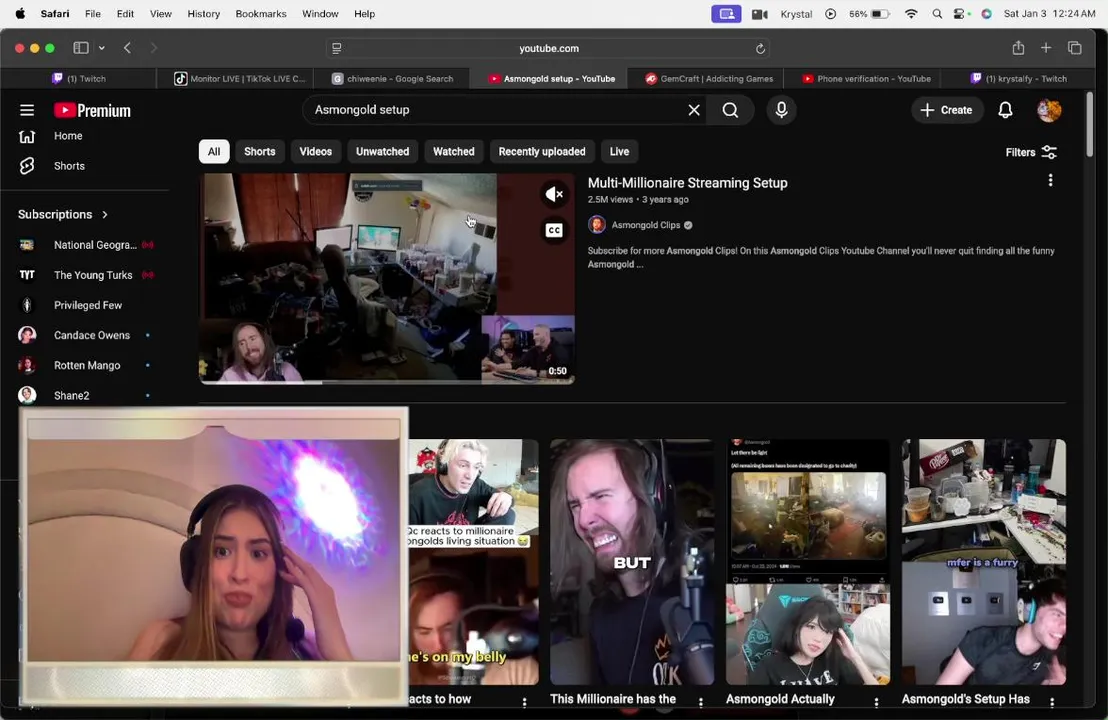Open options for 'Asmongold Actually' short
The image size is (1108, 720).
[x=876, y=702]
